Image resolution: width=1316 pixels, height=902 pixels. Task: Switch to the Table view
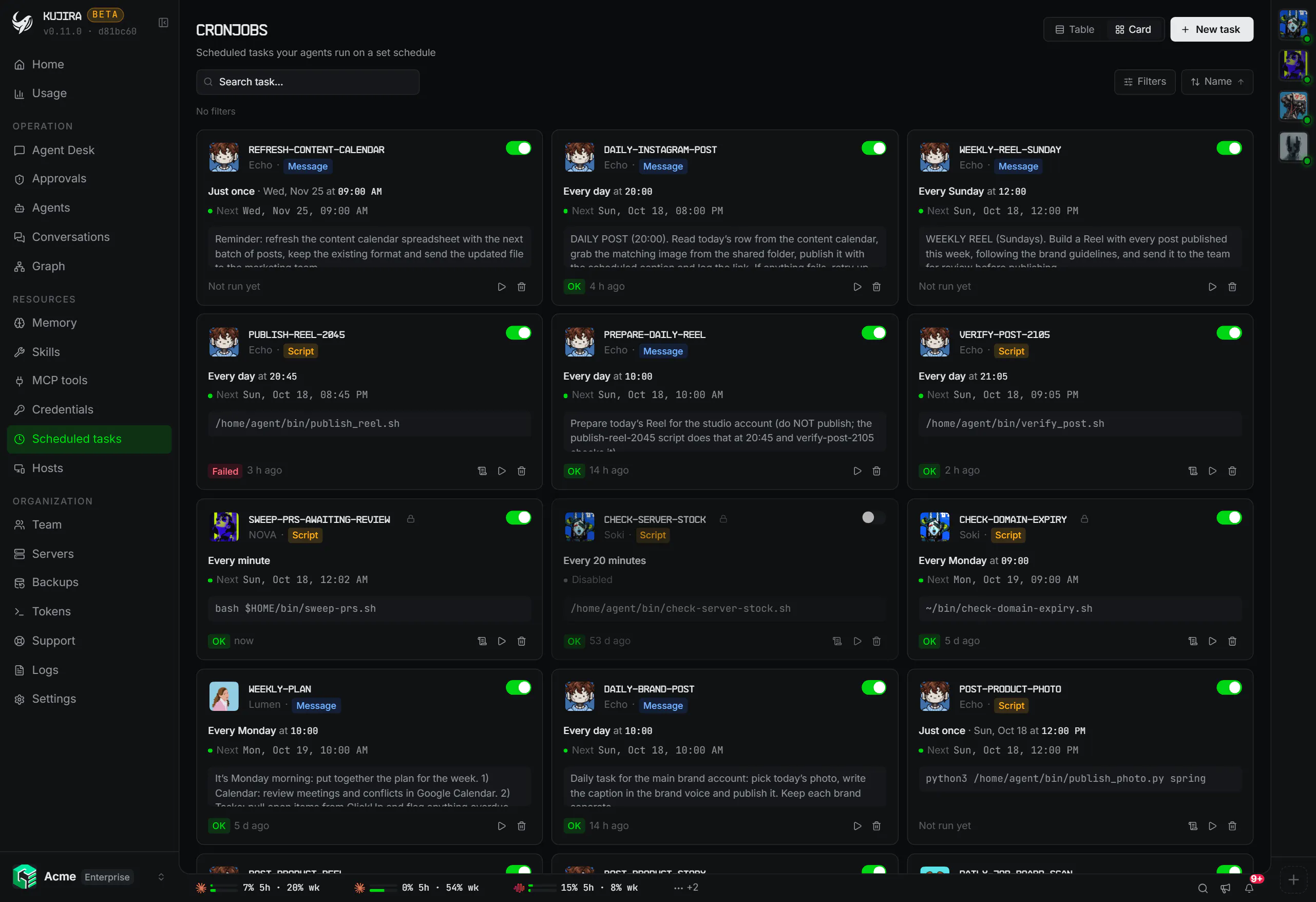pyautogui.click(x=1074, y=29)
